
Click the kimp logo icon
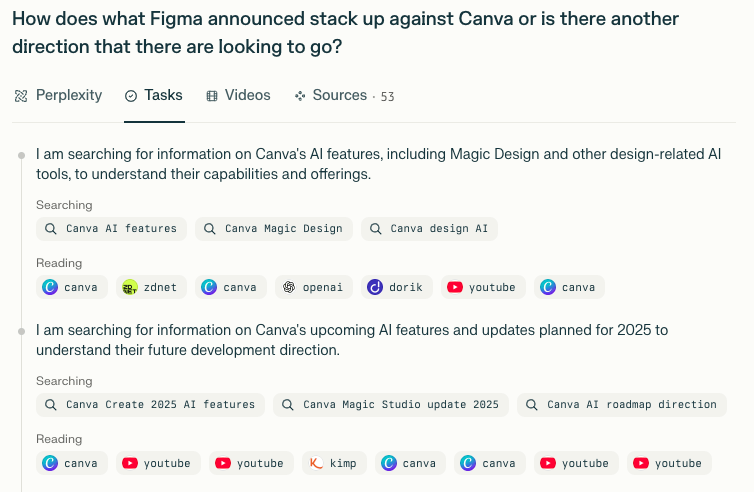tap(316, 463)
